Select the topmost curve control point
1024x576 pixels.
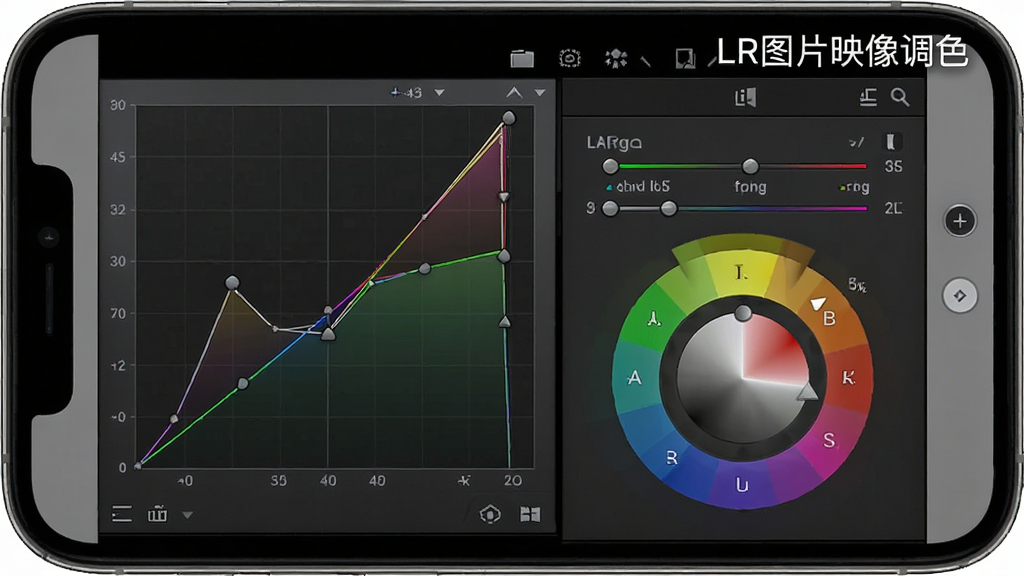(x=509, y=118)
